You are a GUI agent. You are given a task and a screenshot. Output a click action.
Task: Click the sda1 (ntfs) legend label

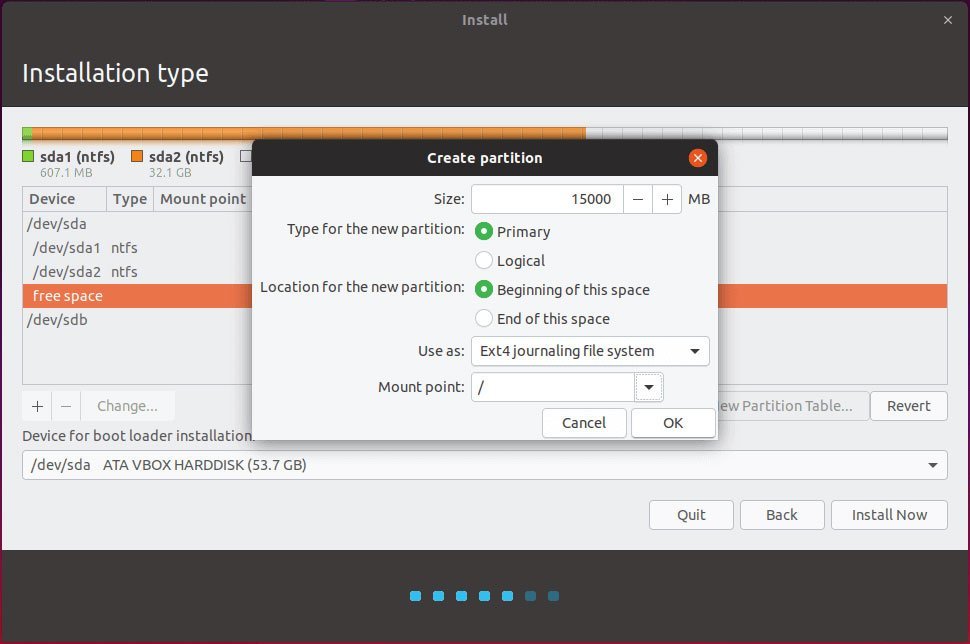[77, 157]
